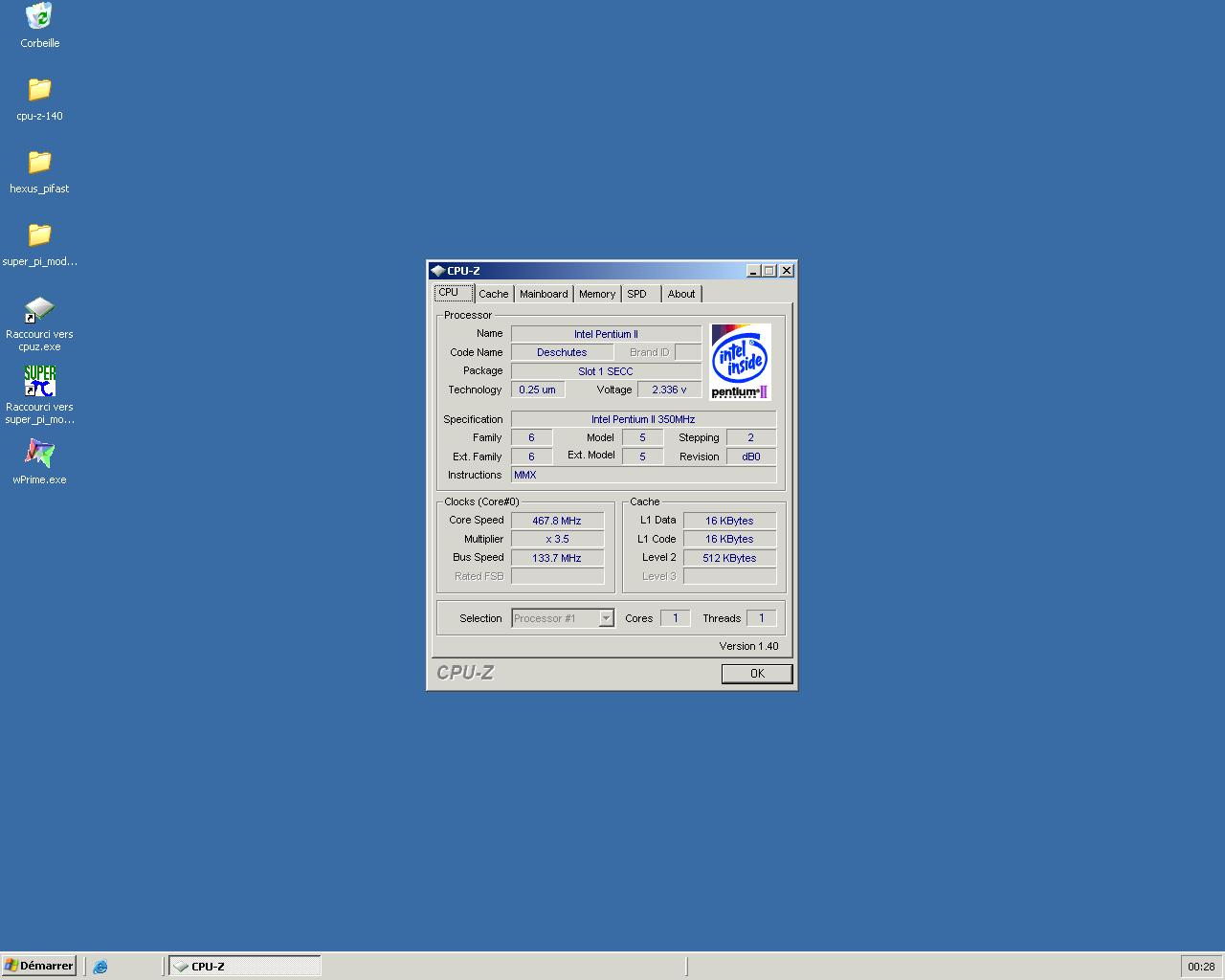Viewport: 1225px width, 980px height.
Task: Close the CPU-Z window
Action: 787,271
